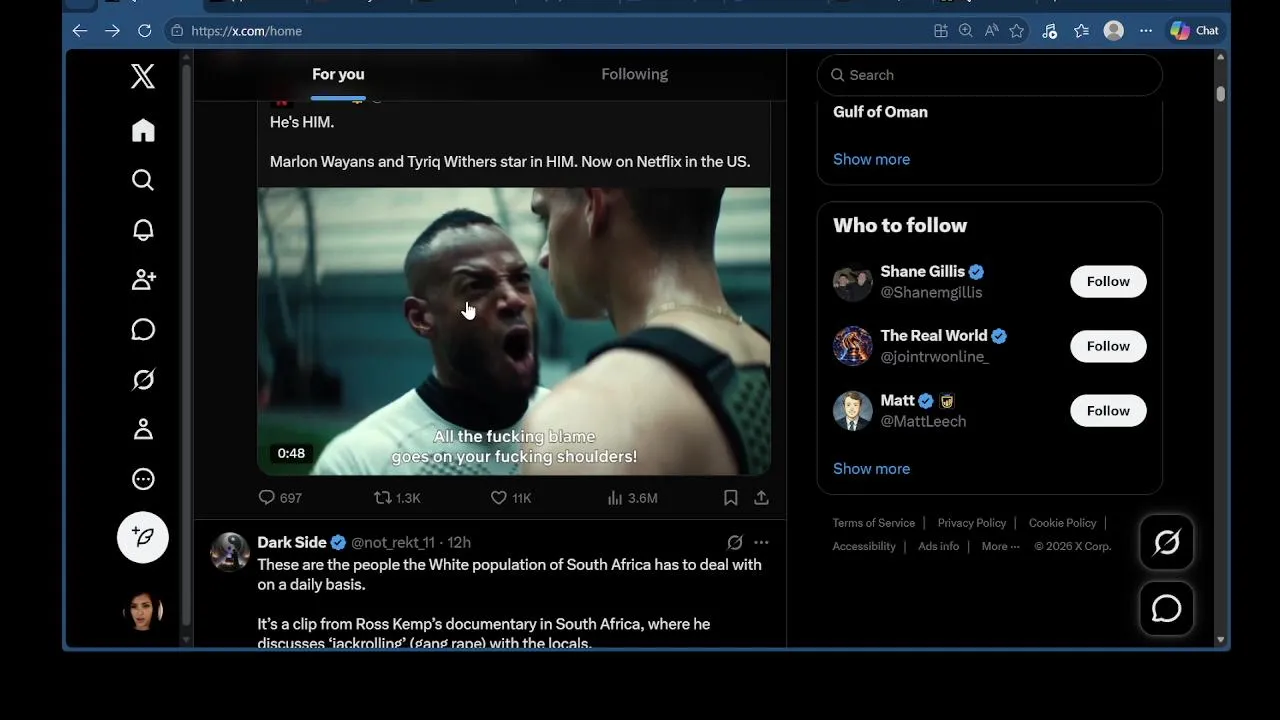Open the account avatar at the sidebar bottom
Screen dimensions: 1280x720
coord(143,610)
